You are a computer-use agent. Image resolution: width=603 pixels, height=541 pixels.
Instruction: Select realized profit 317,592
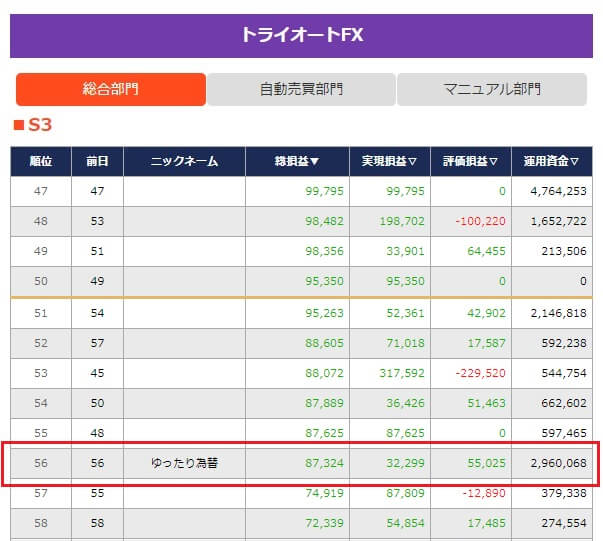click(x=402, y=373)
